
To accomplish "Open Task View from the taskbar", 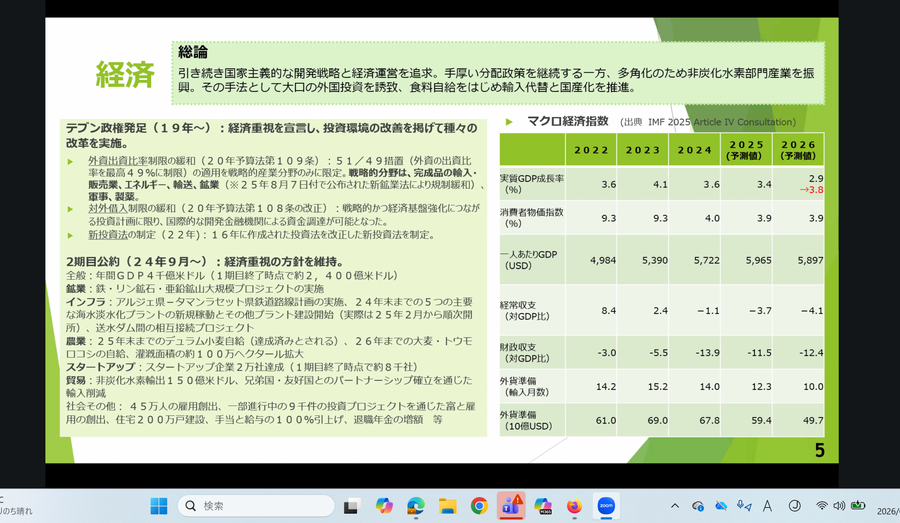I will click(x=351, y=506).
